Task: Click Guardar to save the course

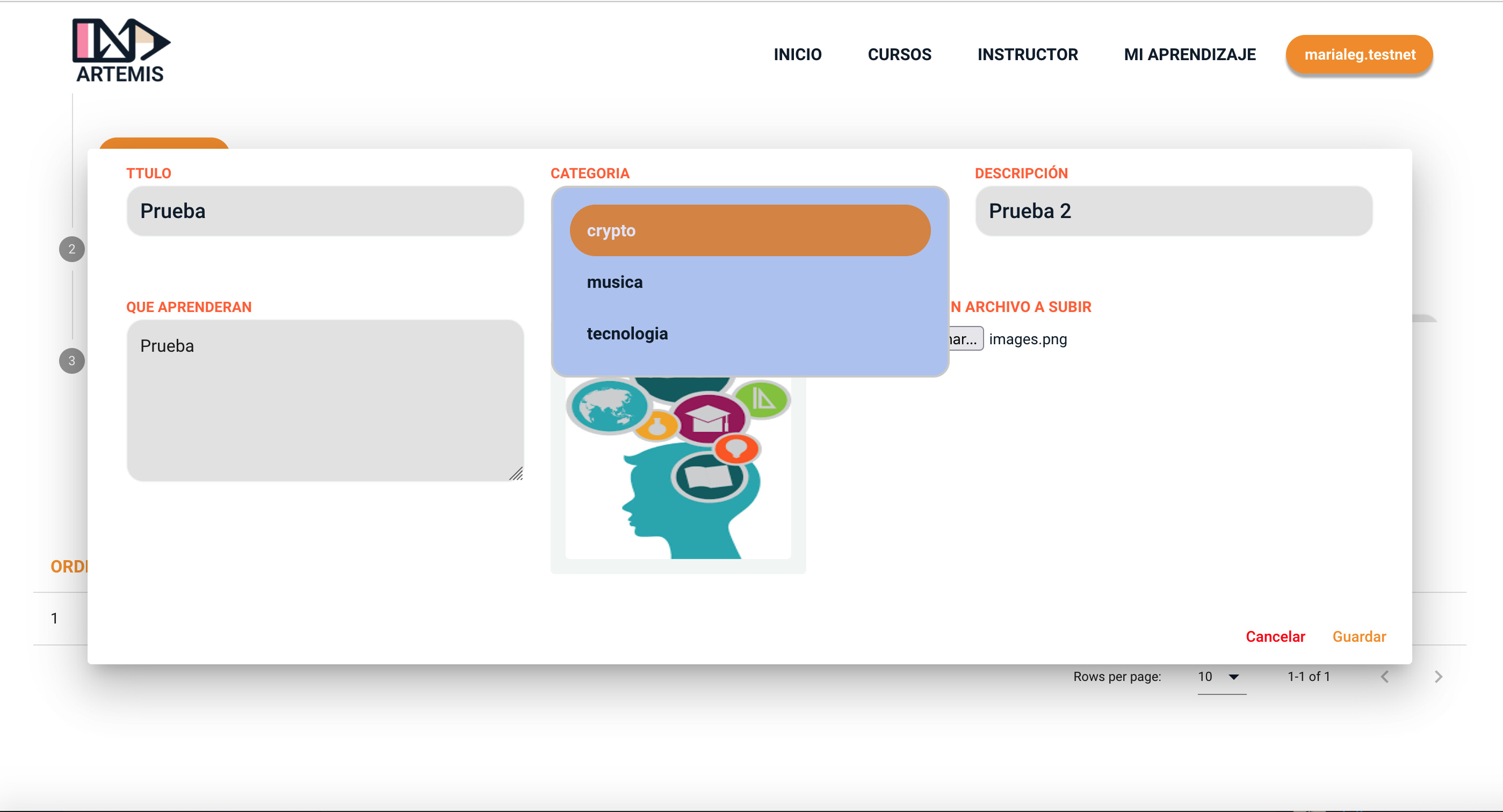Action: (1359, 636)
